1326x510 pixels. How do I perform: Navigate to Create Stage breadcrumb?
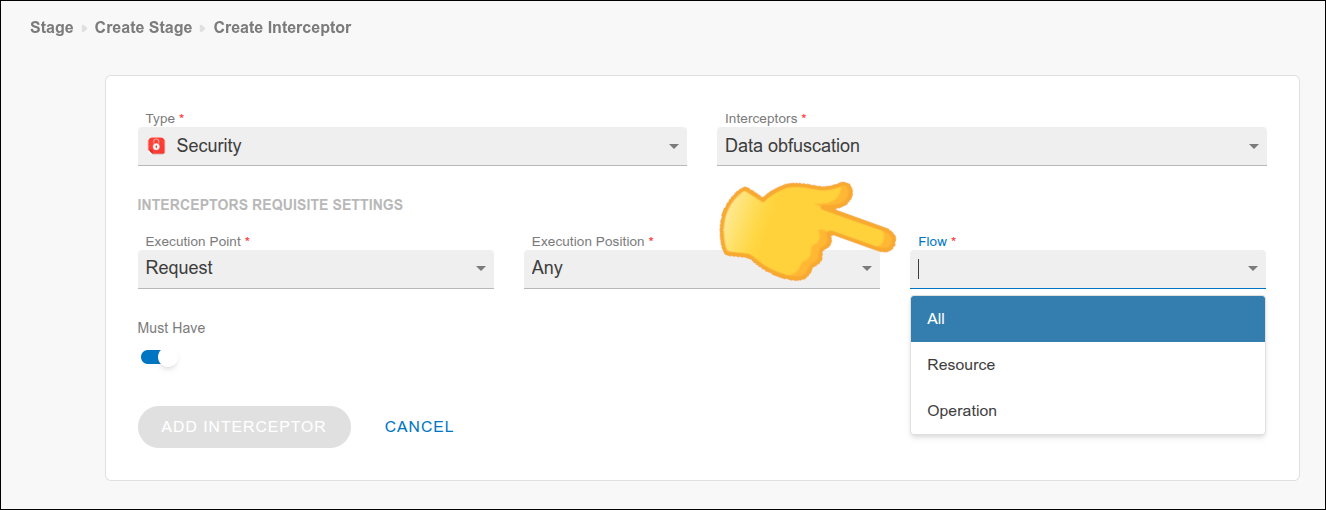click(x=143, y=28)
